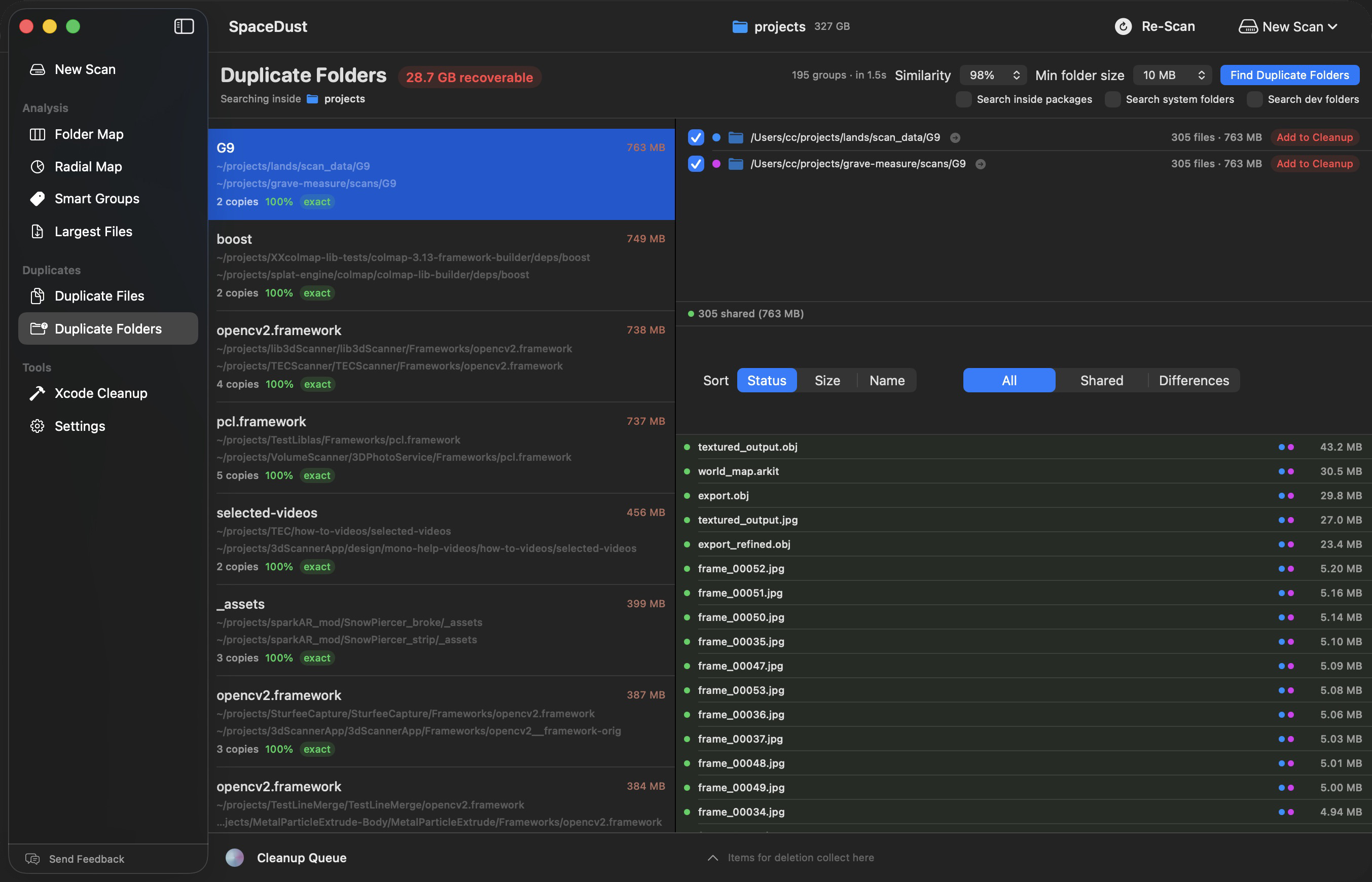Image resolution: width=1372 pixels, height=882 pixels.
Task: Uncheck the lands/scan_data/G9 folder checkbox
Action: (696, 137)
